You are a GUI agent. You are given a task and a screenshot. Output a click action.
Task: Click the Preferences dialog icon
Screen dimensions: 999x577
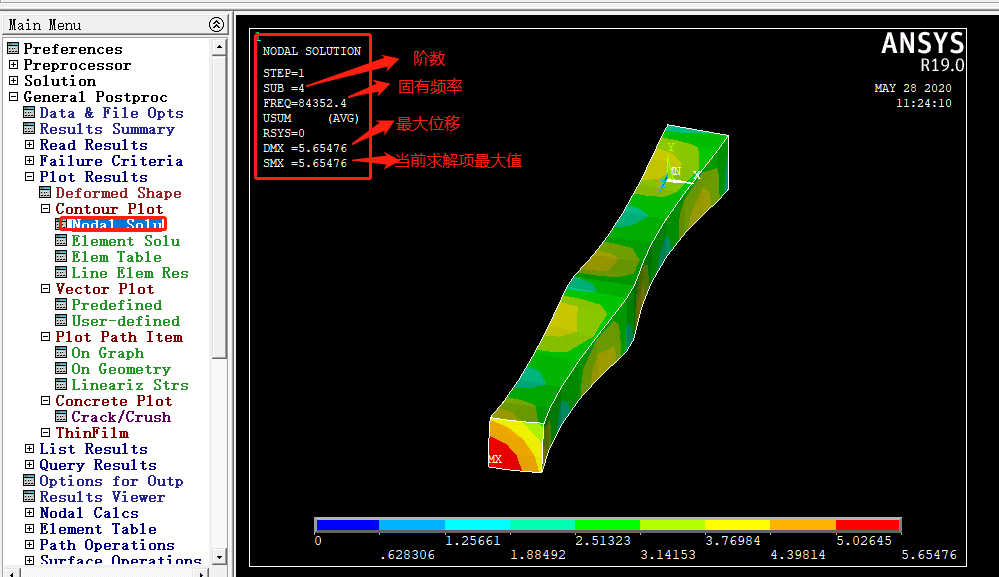[x=13, y=48]
